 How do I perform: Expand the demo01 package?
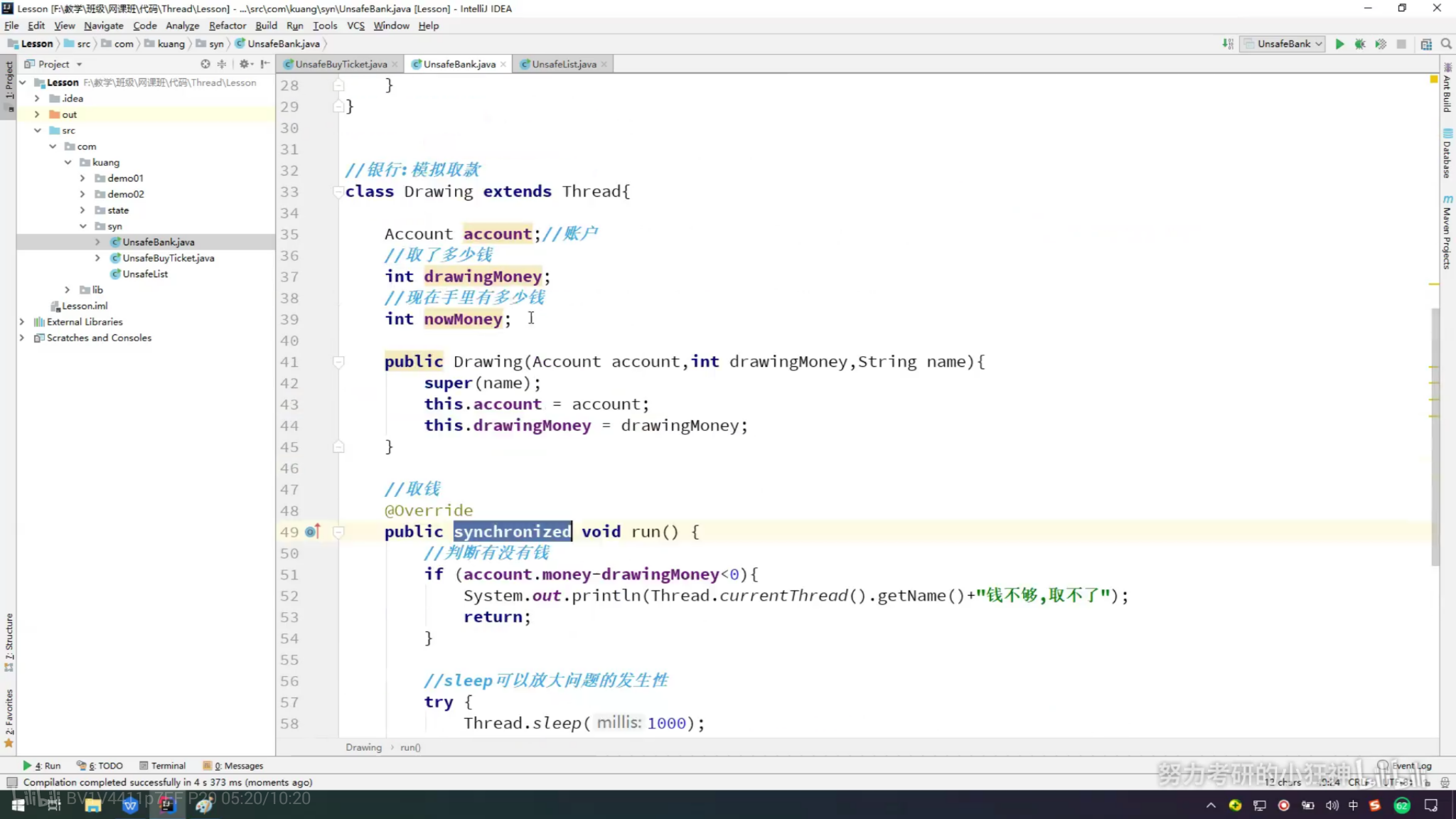coord(82,178)
